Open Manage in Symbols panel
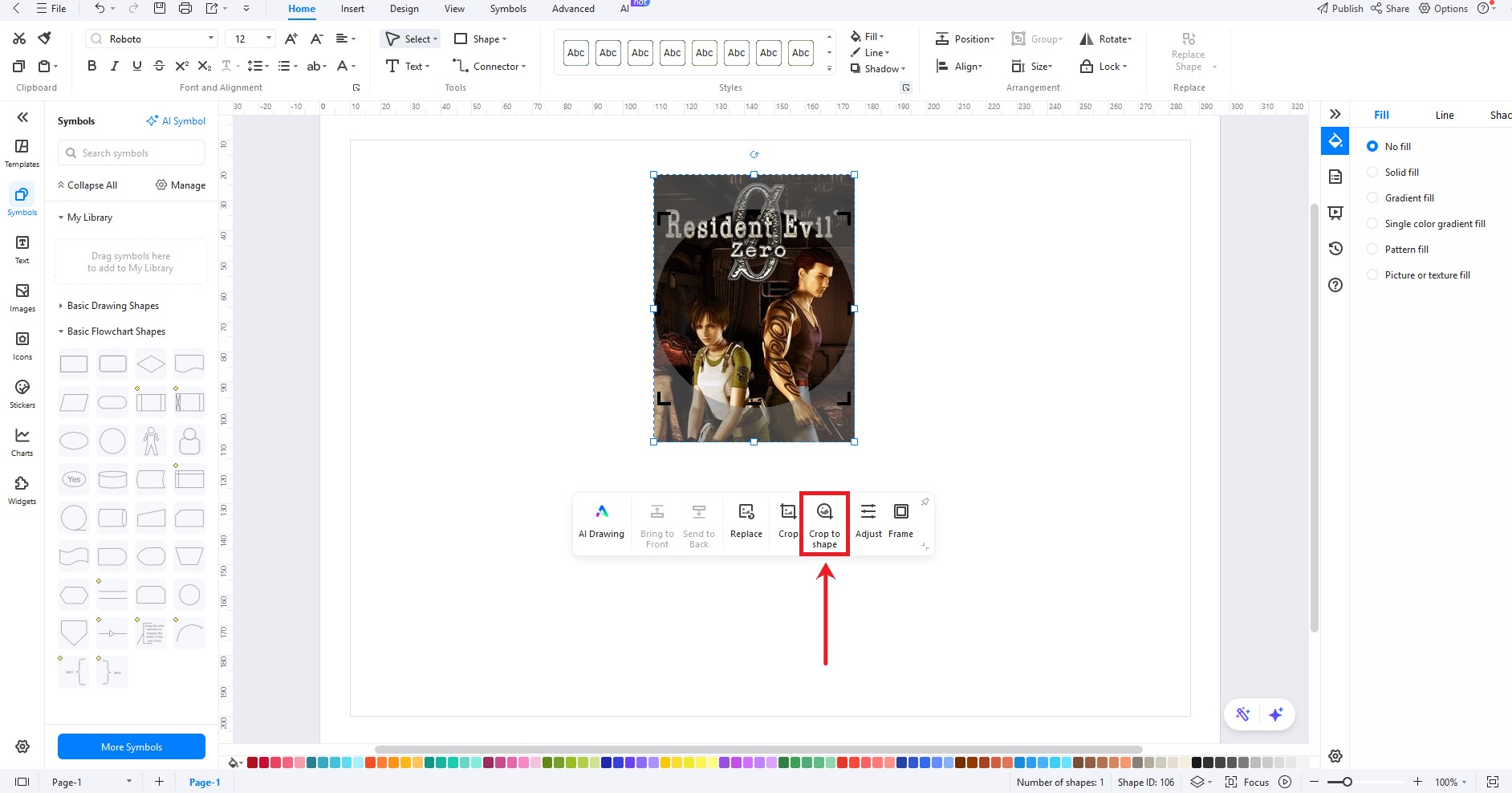The height and width of the screenshot is (793, 1512). click(x=181, y=185)
